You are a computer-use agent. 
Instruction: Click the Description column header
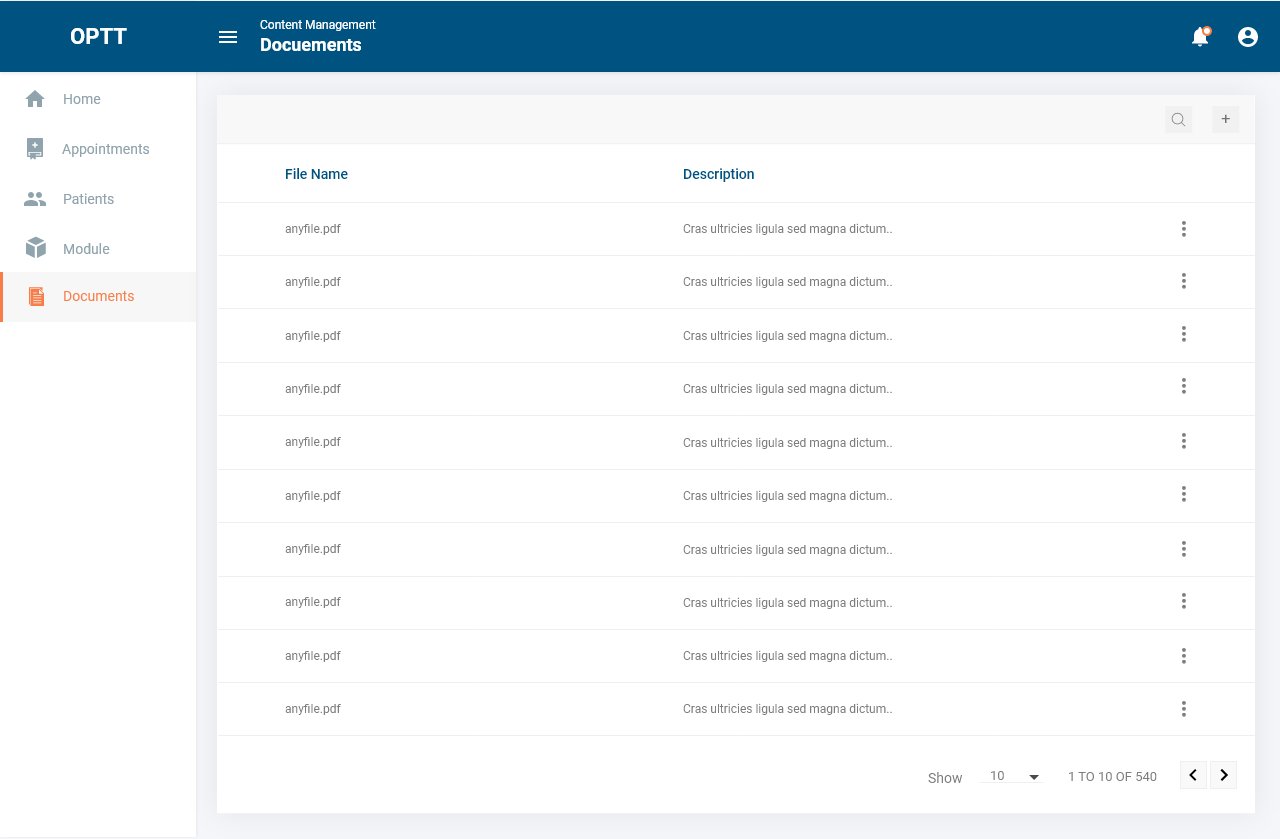click(718, 174)
